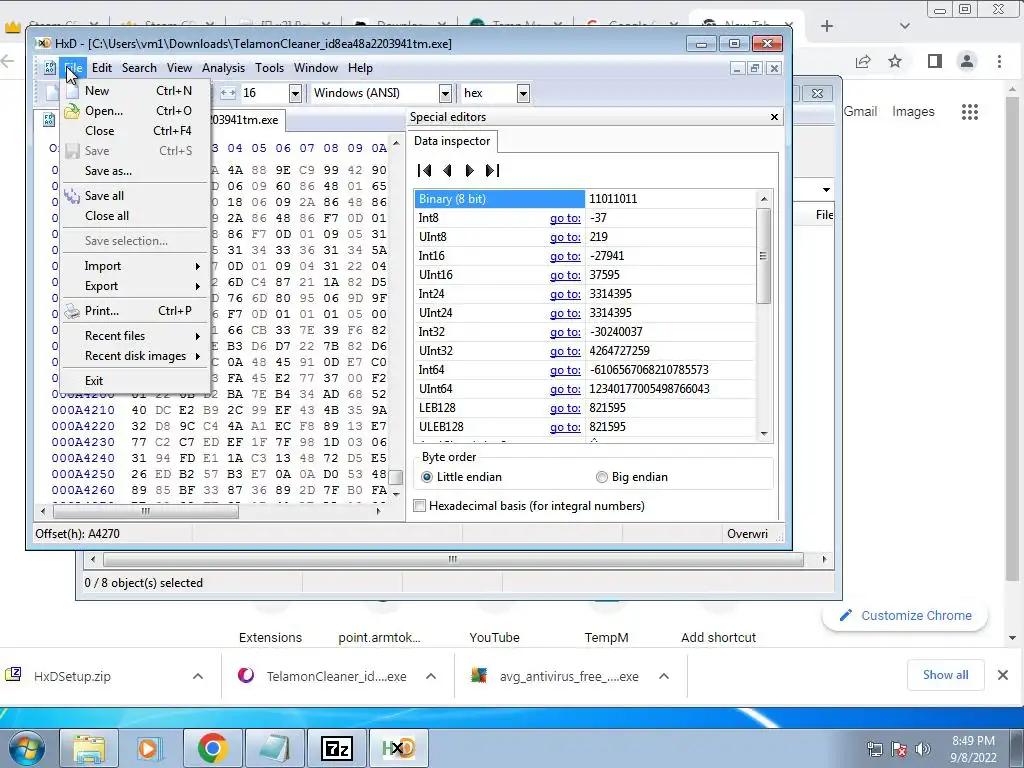Image resolution: width=1024 pixels, height=768 pixels.
Task: Click Customize Chrome button
Action: (905, 615)
